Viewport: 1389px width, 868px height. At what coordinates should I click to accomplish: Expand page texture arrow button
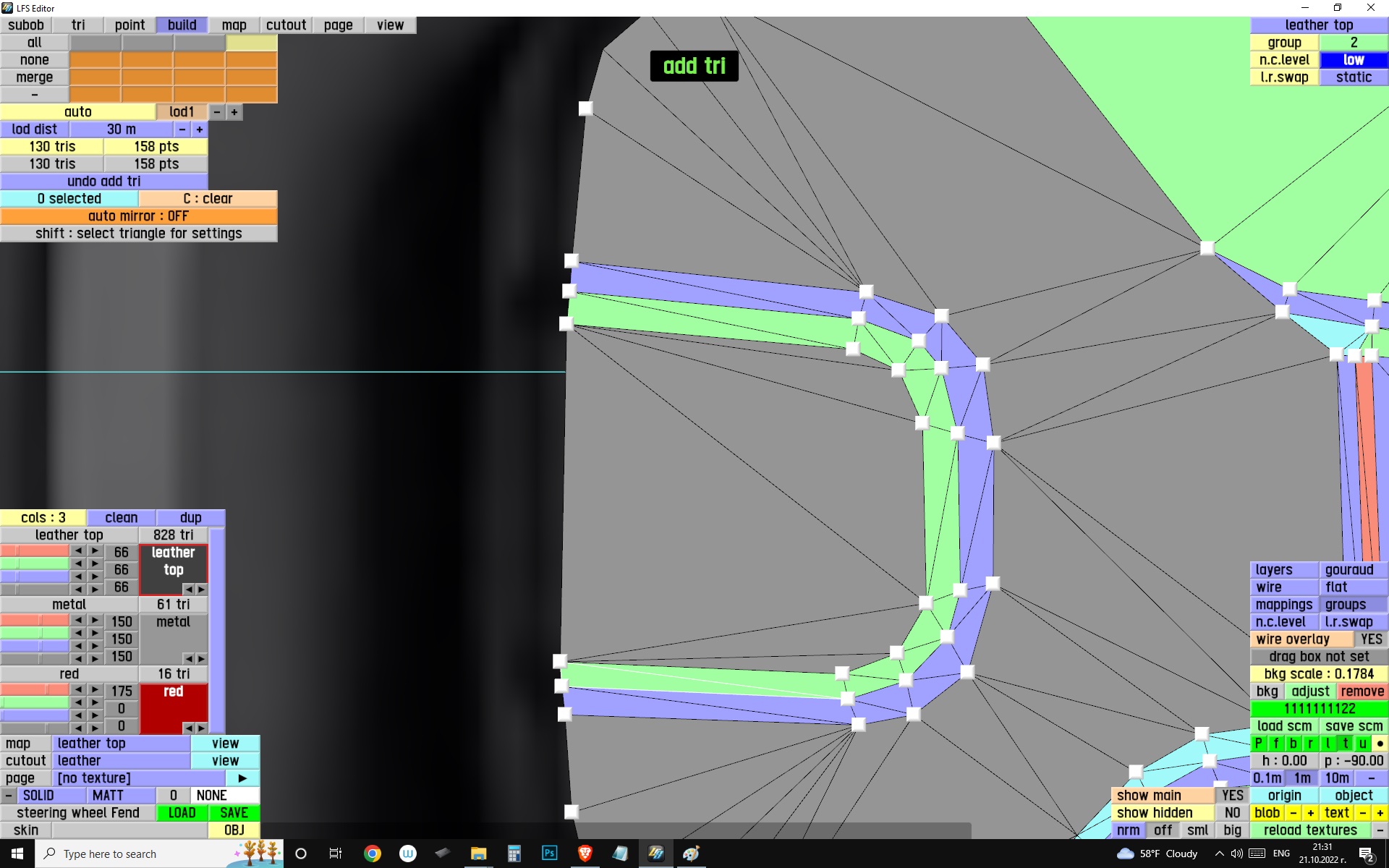click(x=242, y=778)
